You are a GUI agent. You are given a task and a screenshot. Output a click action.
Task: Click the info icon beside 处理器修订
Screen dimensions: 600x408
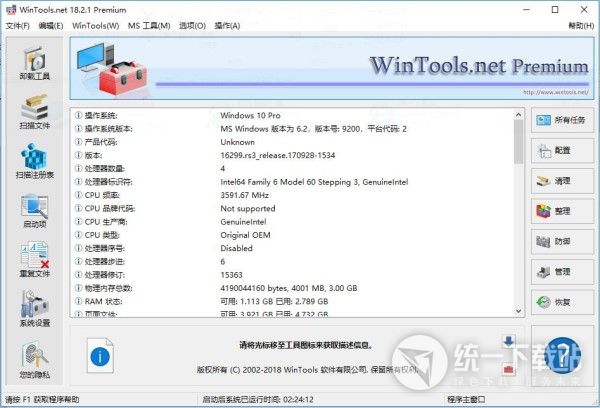[x=78, y=275]
